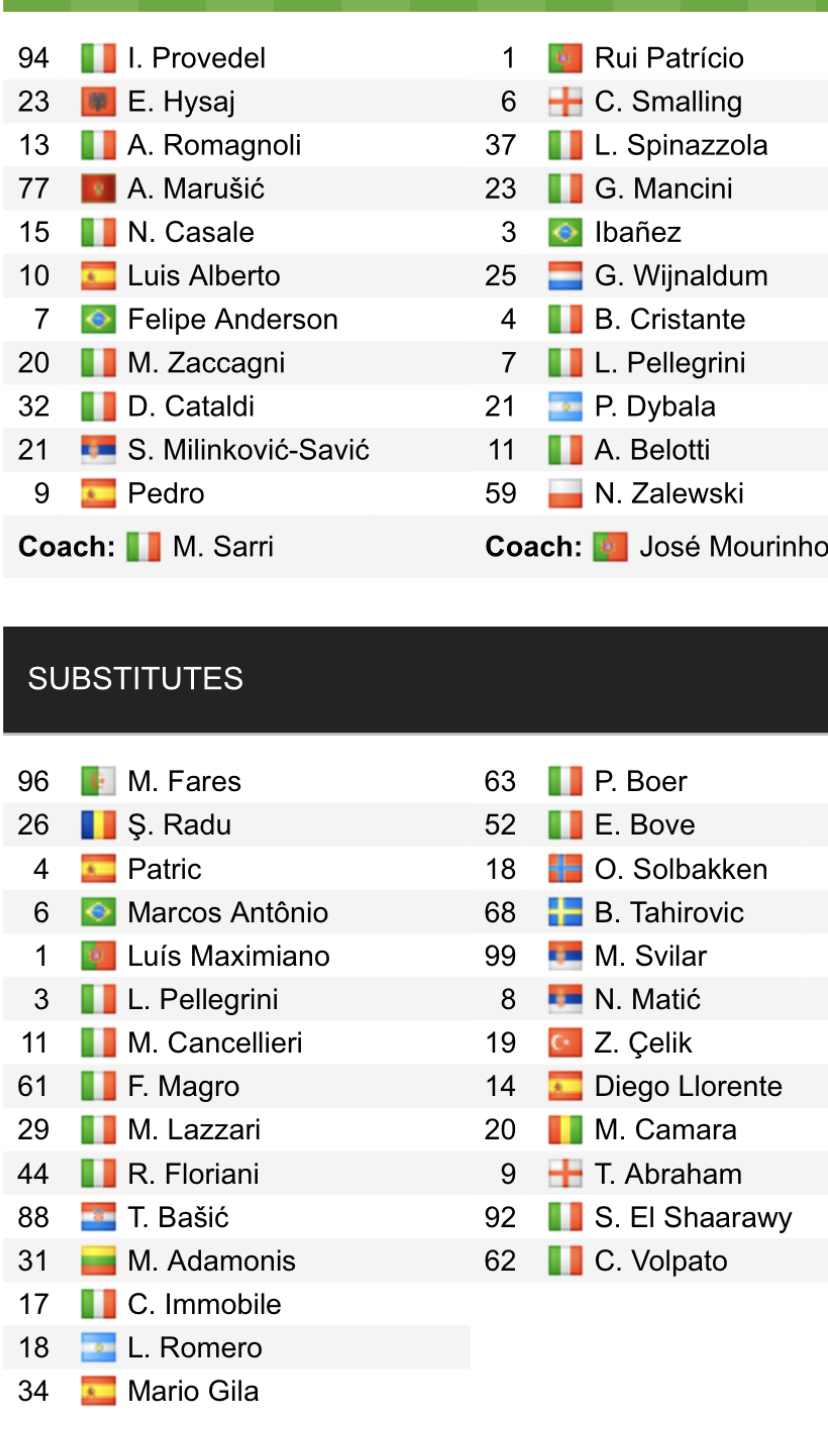Click the Swedish flag beside B. Tahirovic

(x=565, y=912)
